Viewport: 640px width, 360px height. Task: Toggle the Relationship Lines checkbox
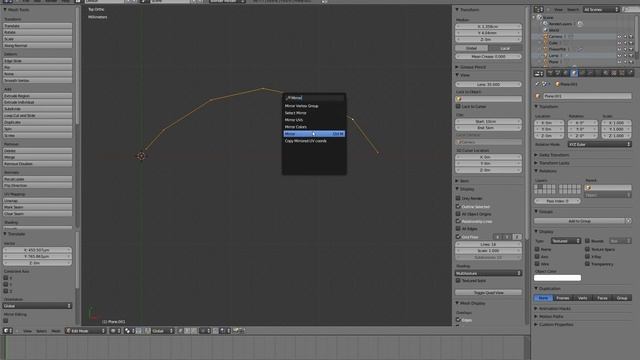(458, 221)
